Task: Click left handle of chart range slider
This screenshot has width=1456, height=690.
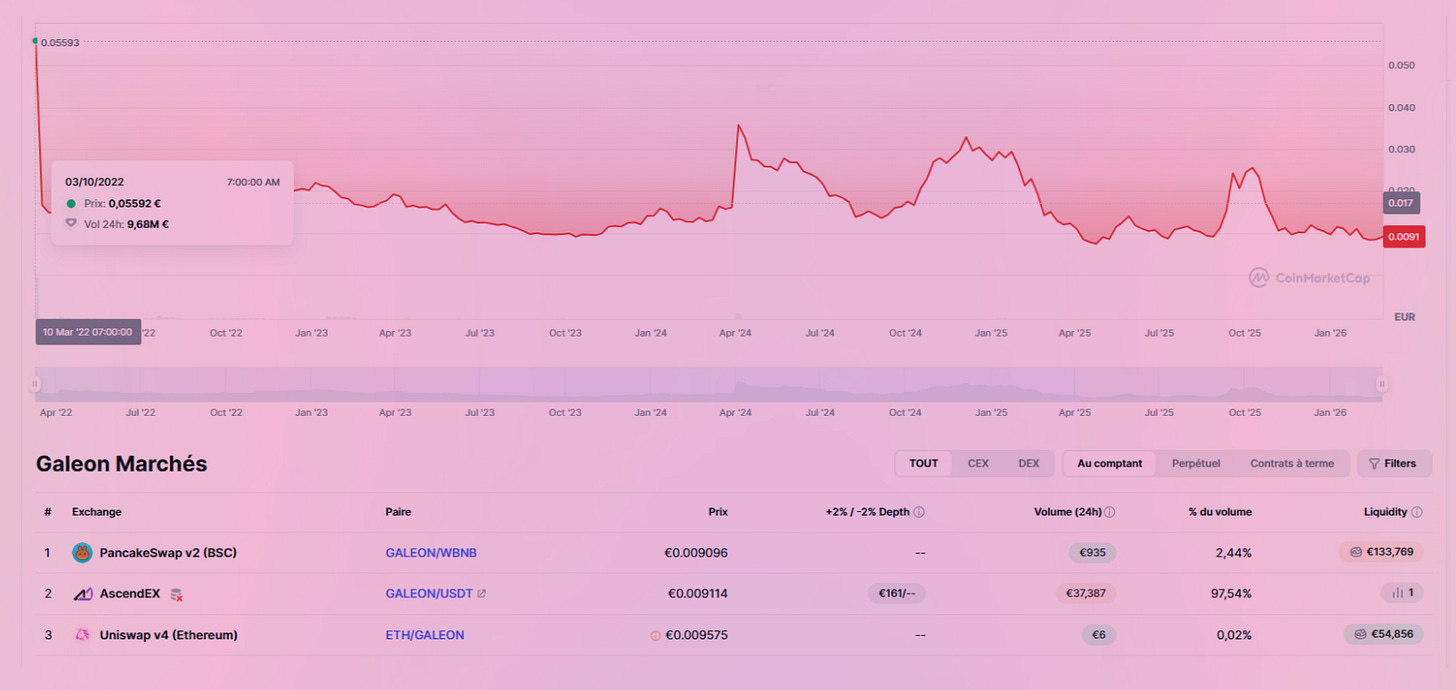Action: click(x=36, y=383)
